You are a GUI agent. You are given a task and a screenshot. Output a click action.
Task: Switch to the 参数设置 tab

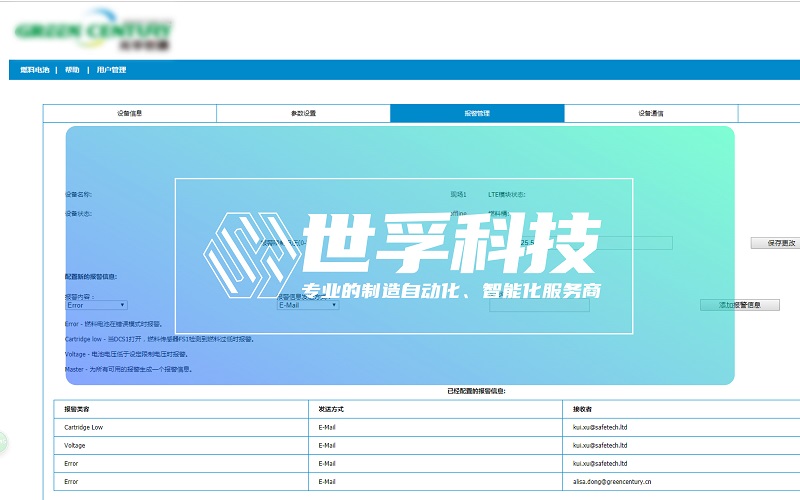click(303, 113)
